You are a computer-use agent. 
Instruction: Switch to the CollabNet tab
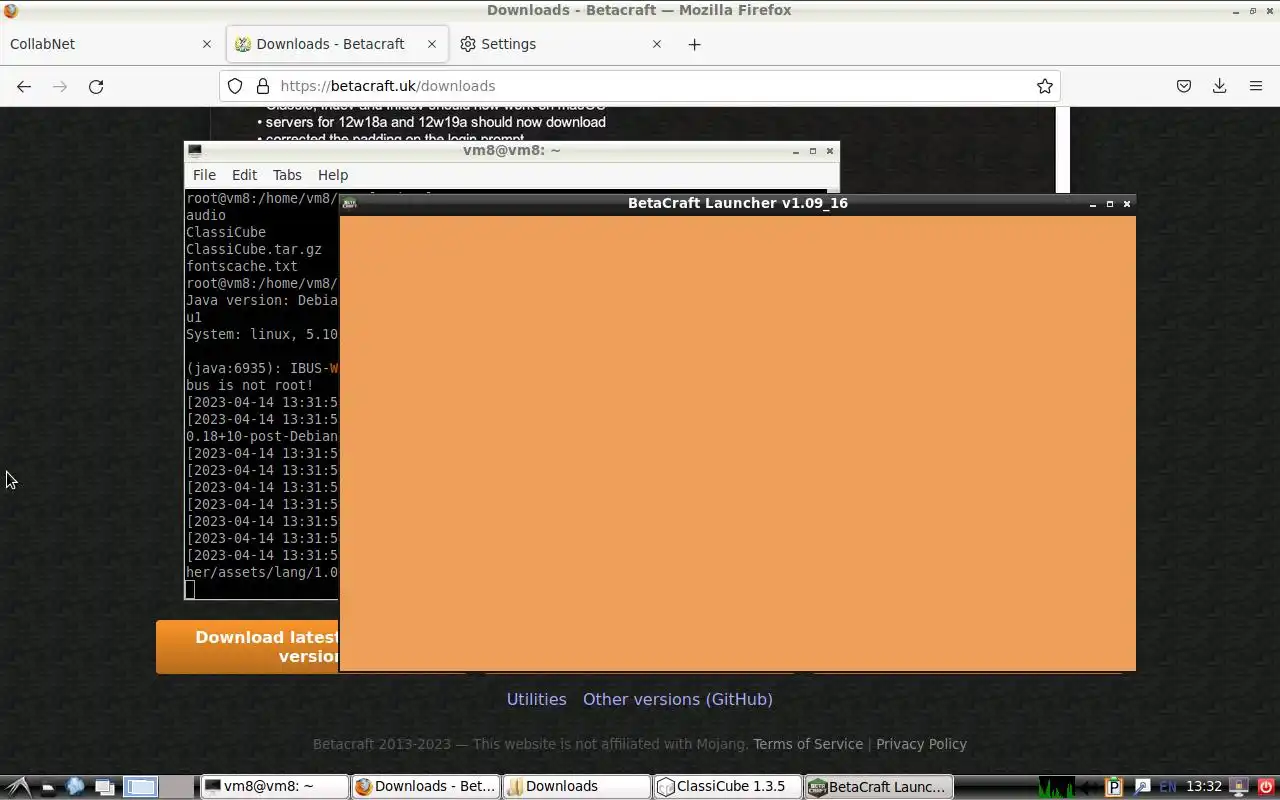pos(112,44)
